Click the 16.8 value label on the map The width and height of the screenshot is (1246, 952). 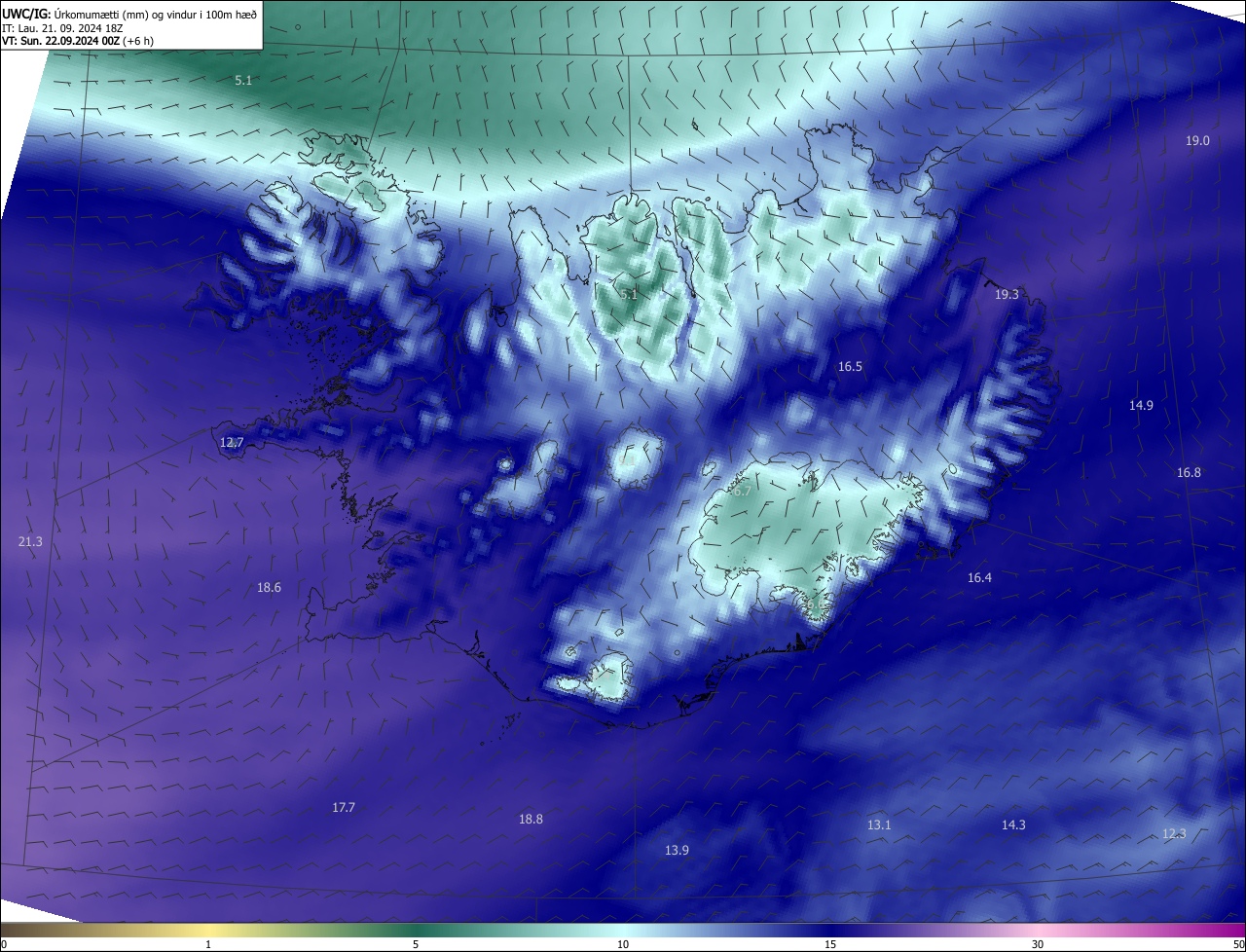(x=1189, y=473)
